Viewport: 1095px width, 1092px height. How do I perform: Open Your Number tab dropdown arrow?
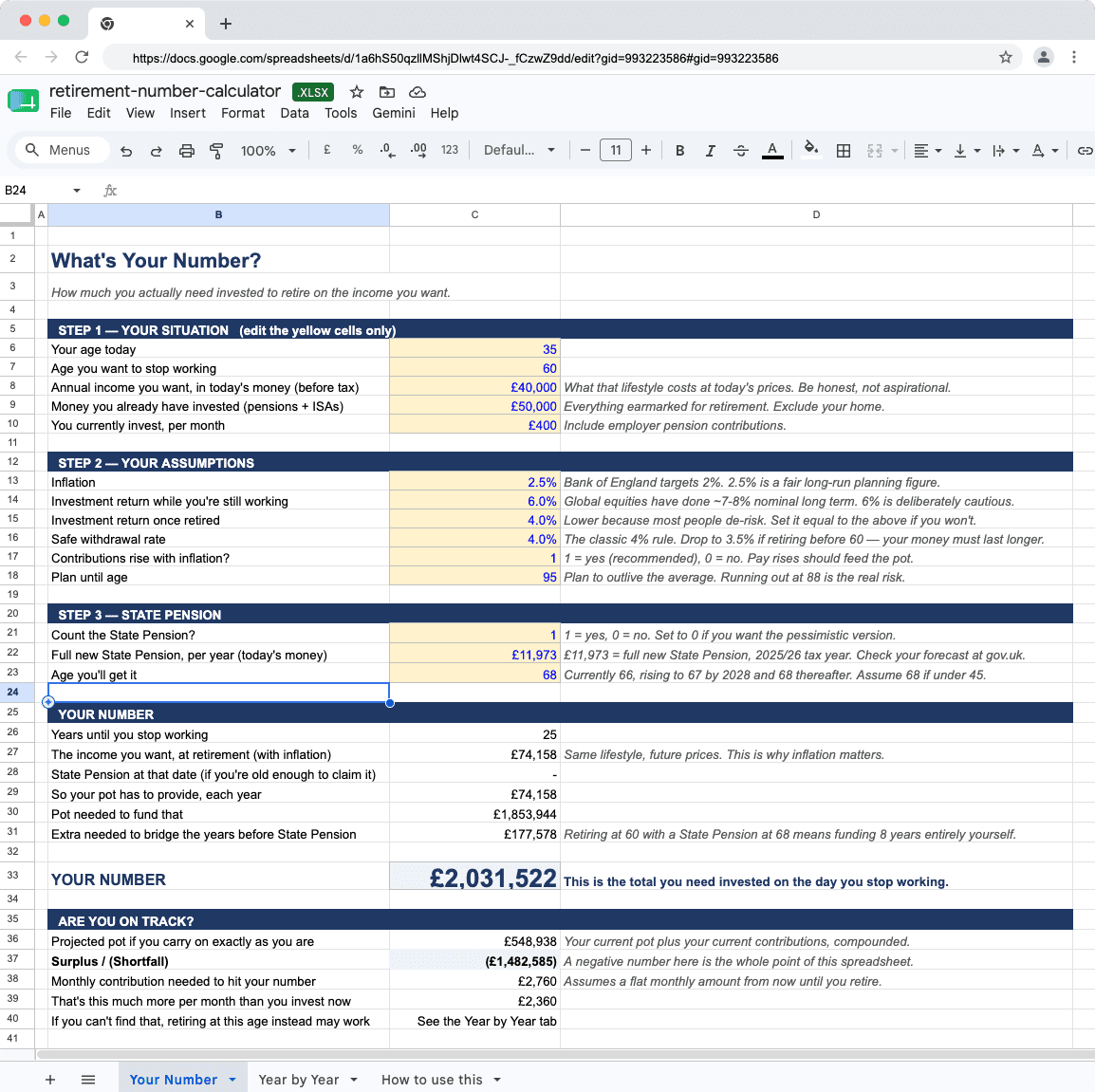[x=232, y=1080]
